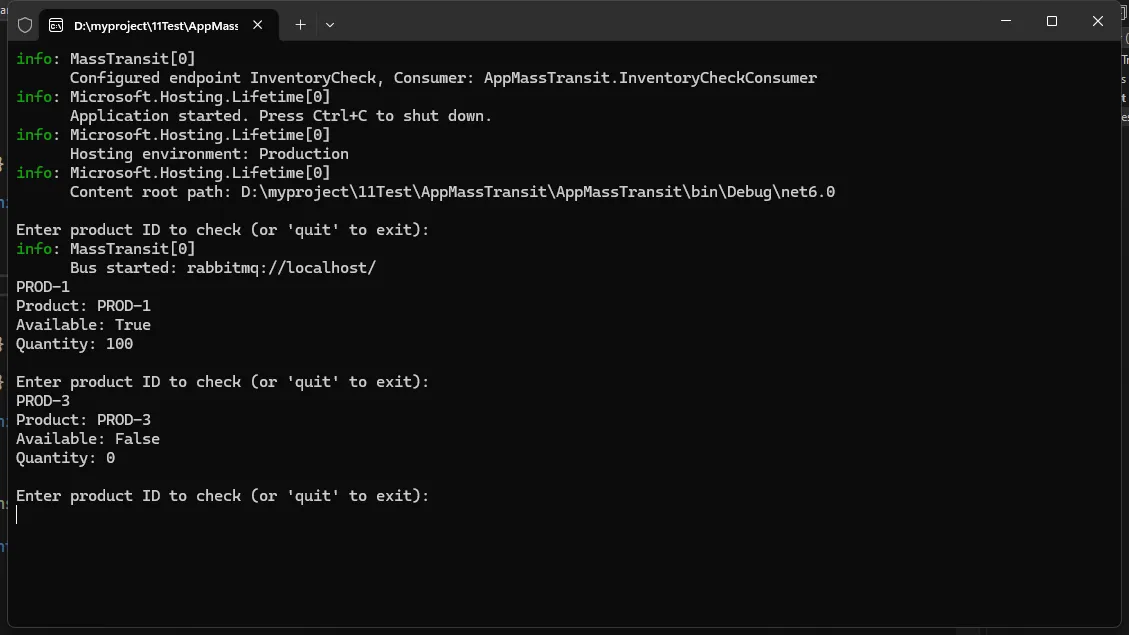Click the 'Quantity: 100' output line

click(x=75, y=344)
